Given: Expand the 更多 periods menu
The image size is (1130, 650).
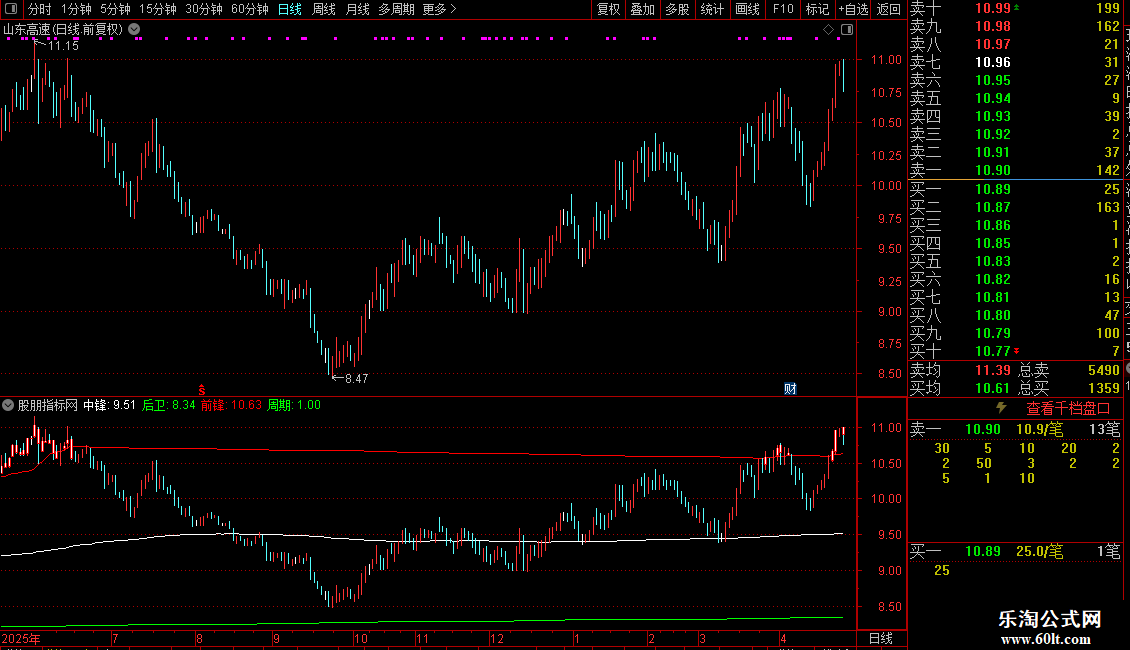Looking at the screenshot, I should click(x=439, y=9).
